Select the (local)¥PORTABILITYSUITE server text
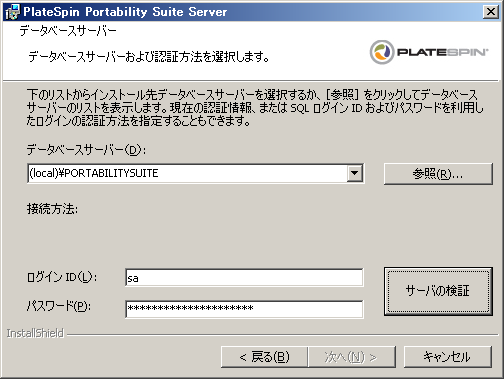504x379 pixels. click(94, 173)
